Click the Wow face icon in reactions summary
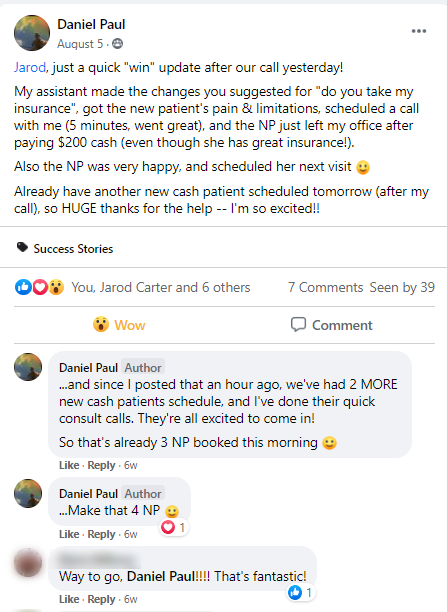The height and width of the screenshot is (612, 447). click(x=57, y=287)
